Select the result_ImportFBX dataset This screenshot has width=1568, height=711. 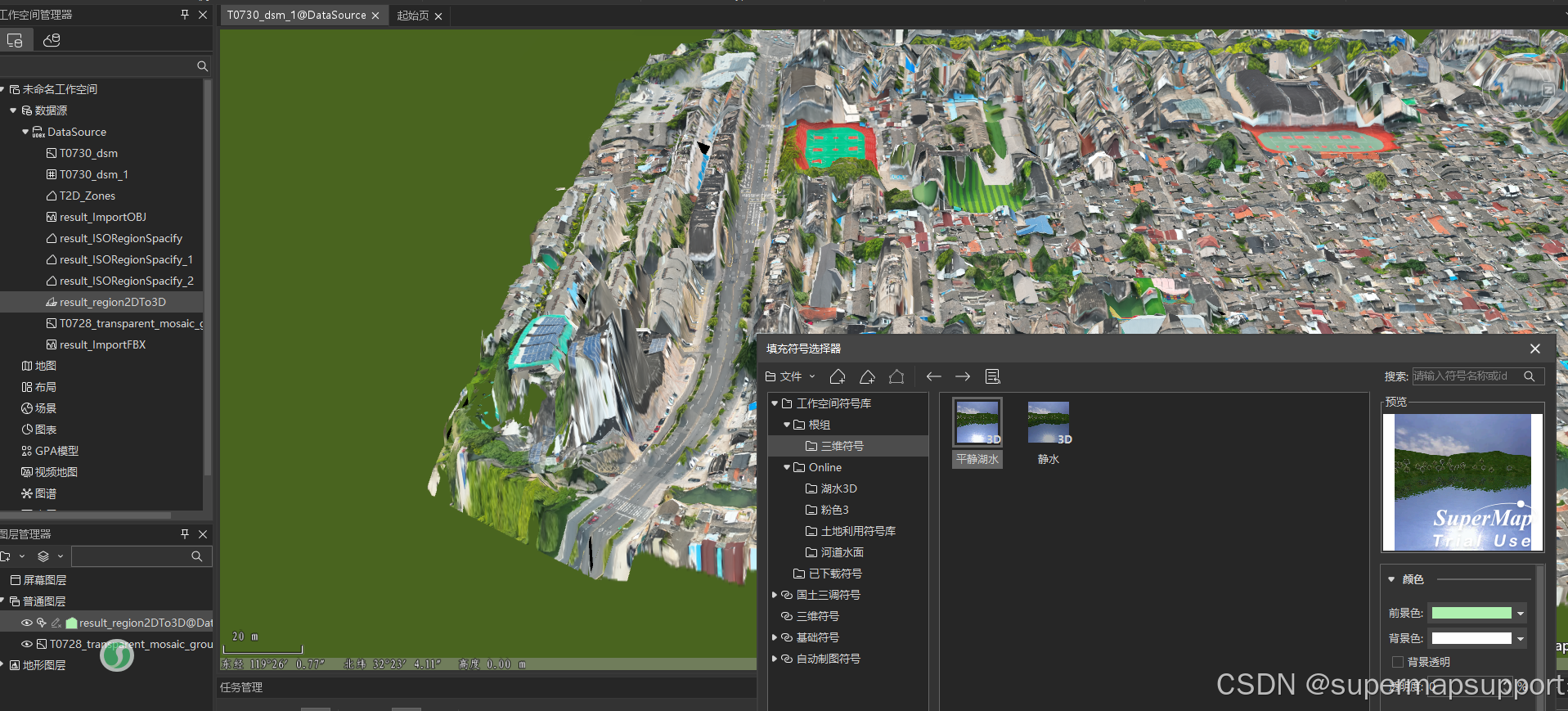coord(101,344)
